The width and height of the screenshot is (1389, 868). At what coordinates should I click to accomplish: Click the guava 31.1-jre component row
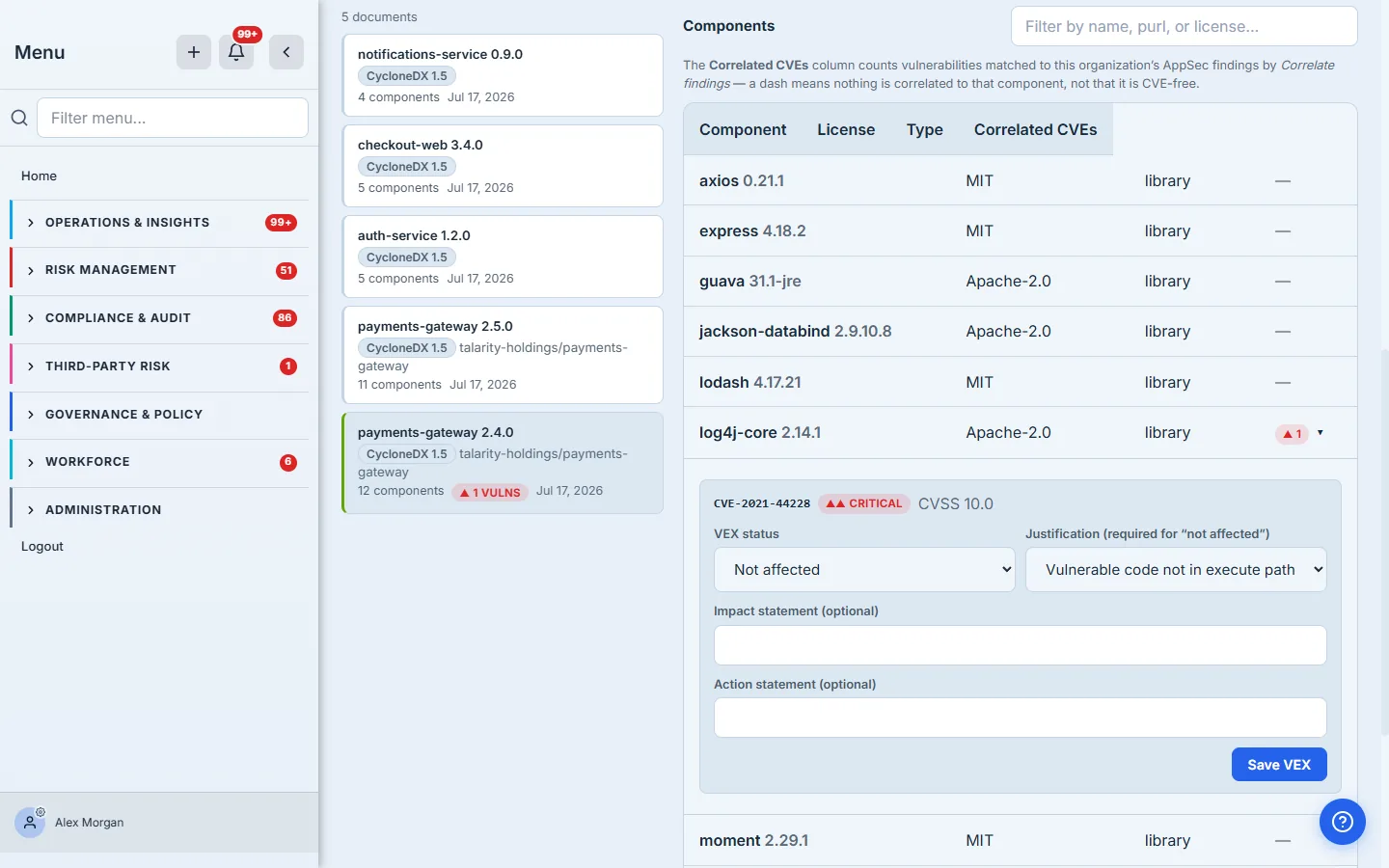coord(1021,282)
